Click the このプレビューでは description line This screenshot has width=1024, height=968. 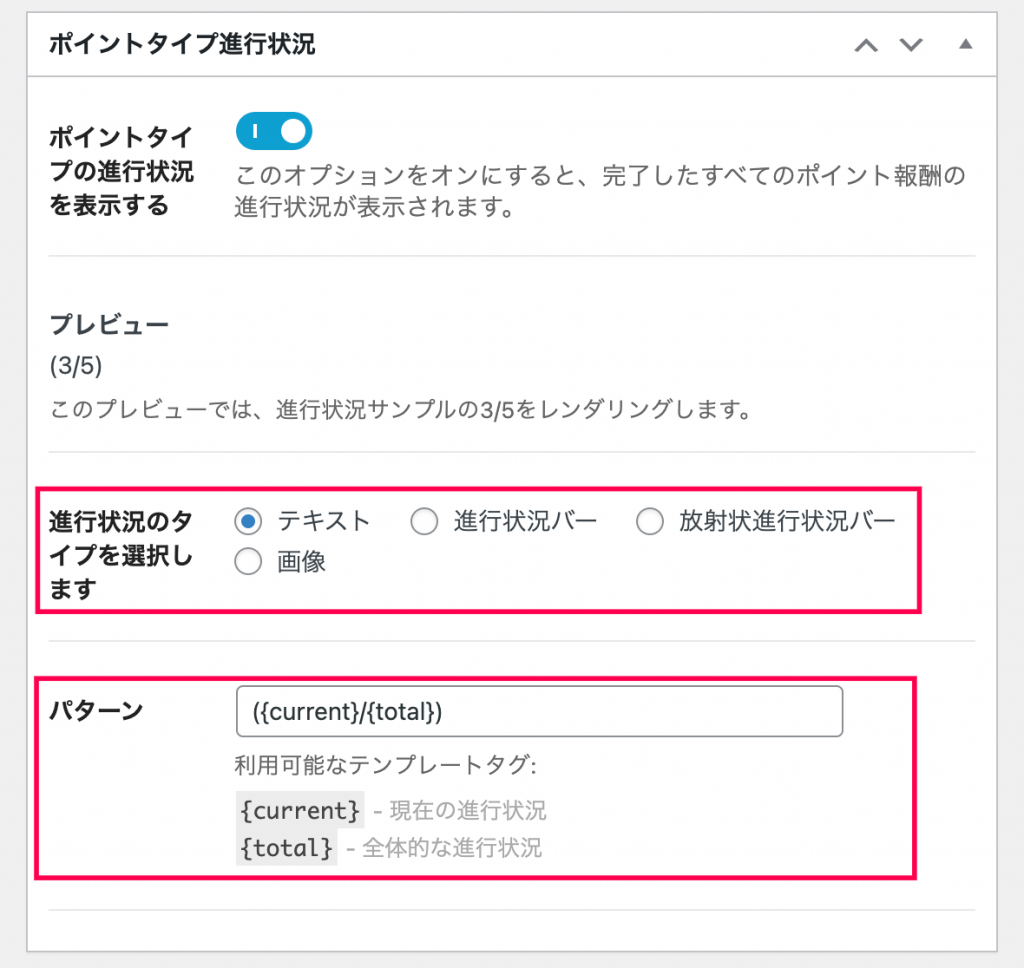[x=400, y=410]
